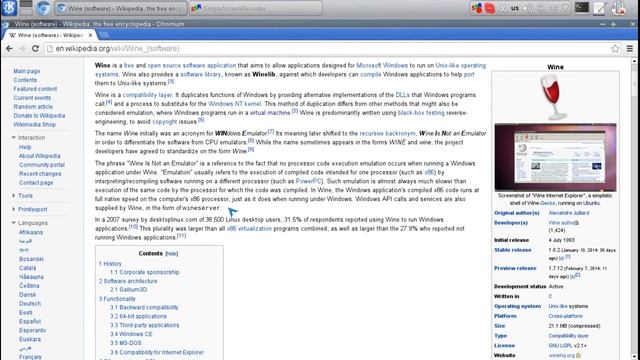Open the Wine Internet Explorer screenshot thumbnail
The height and width of the screenshot is (360, 640).
[x=556, y=157]
